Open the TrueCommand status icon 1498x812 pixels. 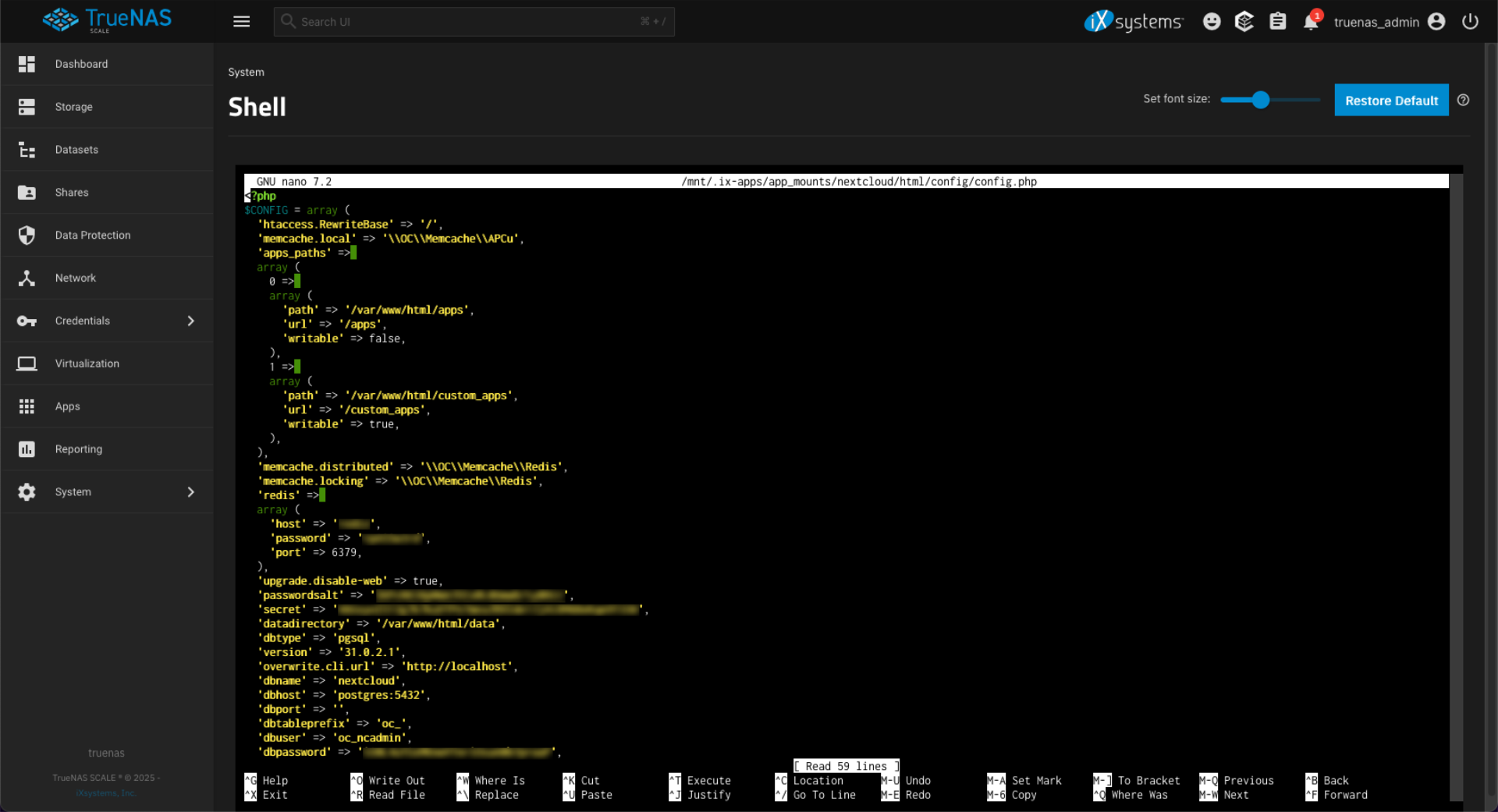click(x=1244, y=22)
